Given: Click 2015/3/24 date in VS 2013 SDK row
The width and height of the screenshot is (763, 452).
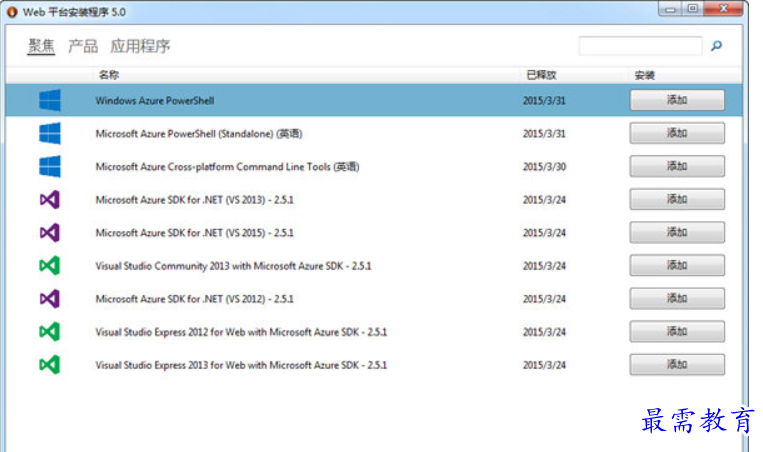Looking at the screenshot, I should click(x=544, y=200).
